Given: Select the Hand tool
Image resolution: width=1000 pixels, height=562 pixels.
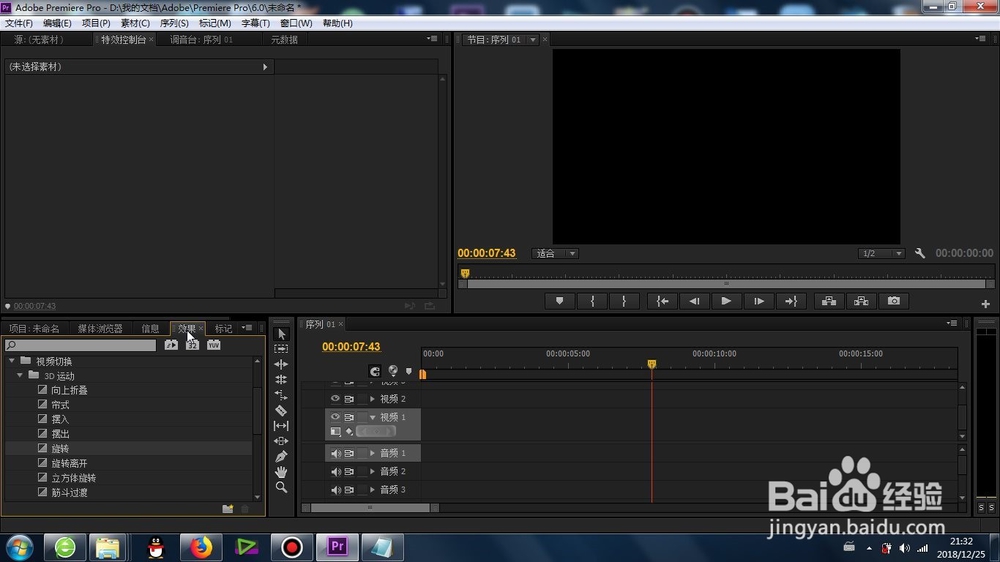Looking at the screenshot, I should click(x=281, y=471).
